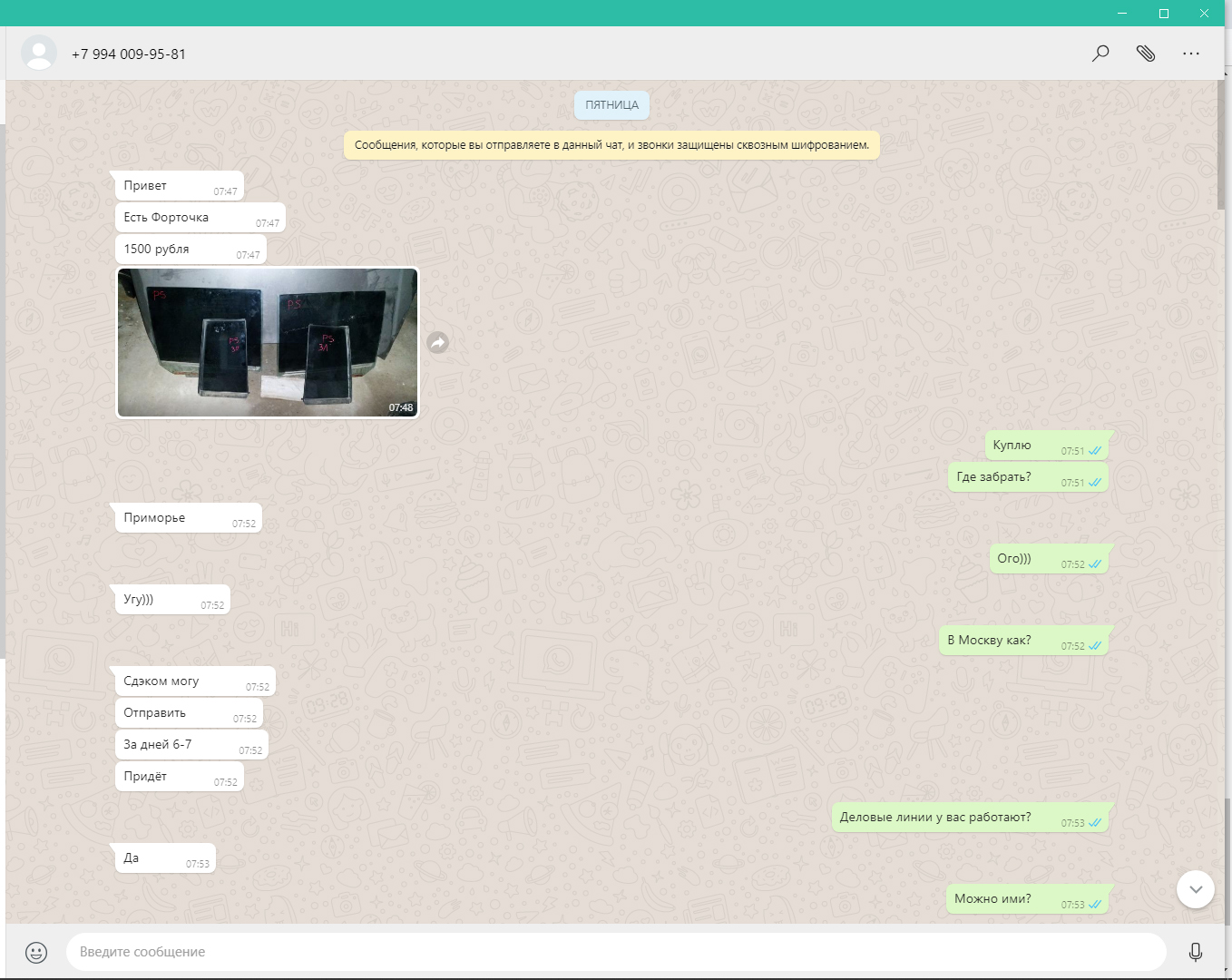Click the encryption notice banner
The width and height of the screenshot is (1232, 980).
(611, 145)
